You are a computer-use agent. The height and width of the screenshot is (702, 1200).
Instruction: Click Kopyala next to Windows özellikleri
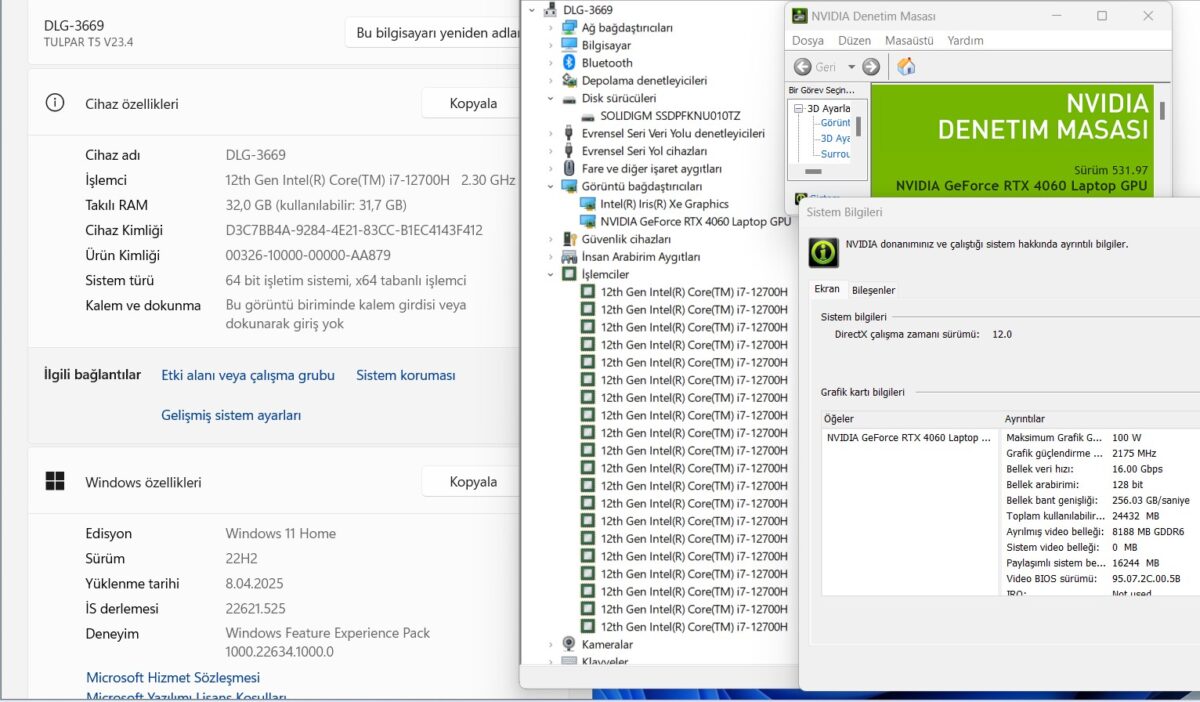click(x=473, y=481)
